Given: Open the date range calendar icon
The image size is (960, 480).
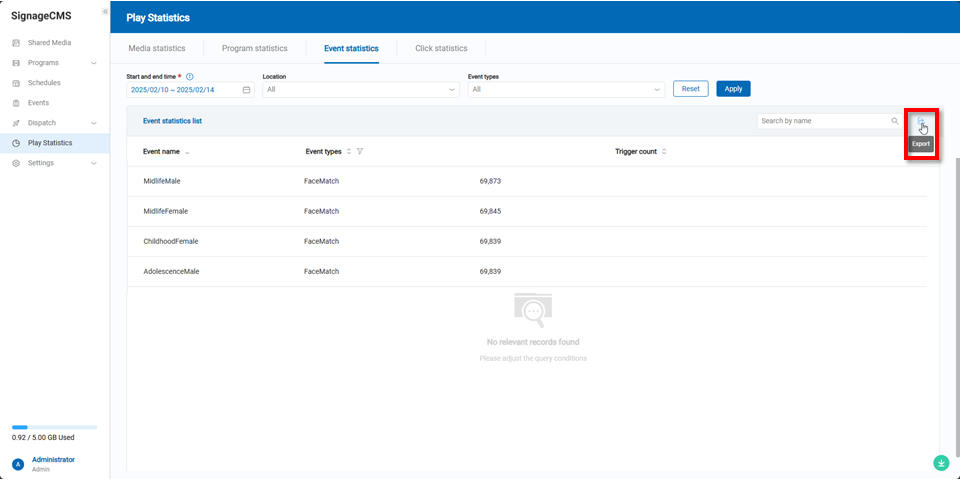Looking at the screenshot, I should pos(246,89).
